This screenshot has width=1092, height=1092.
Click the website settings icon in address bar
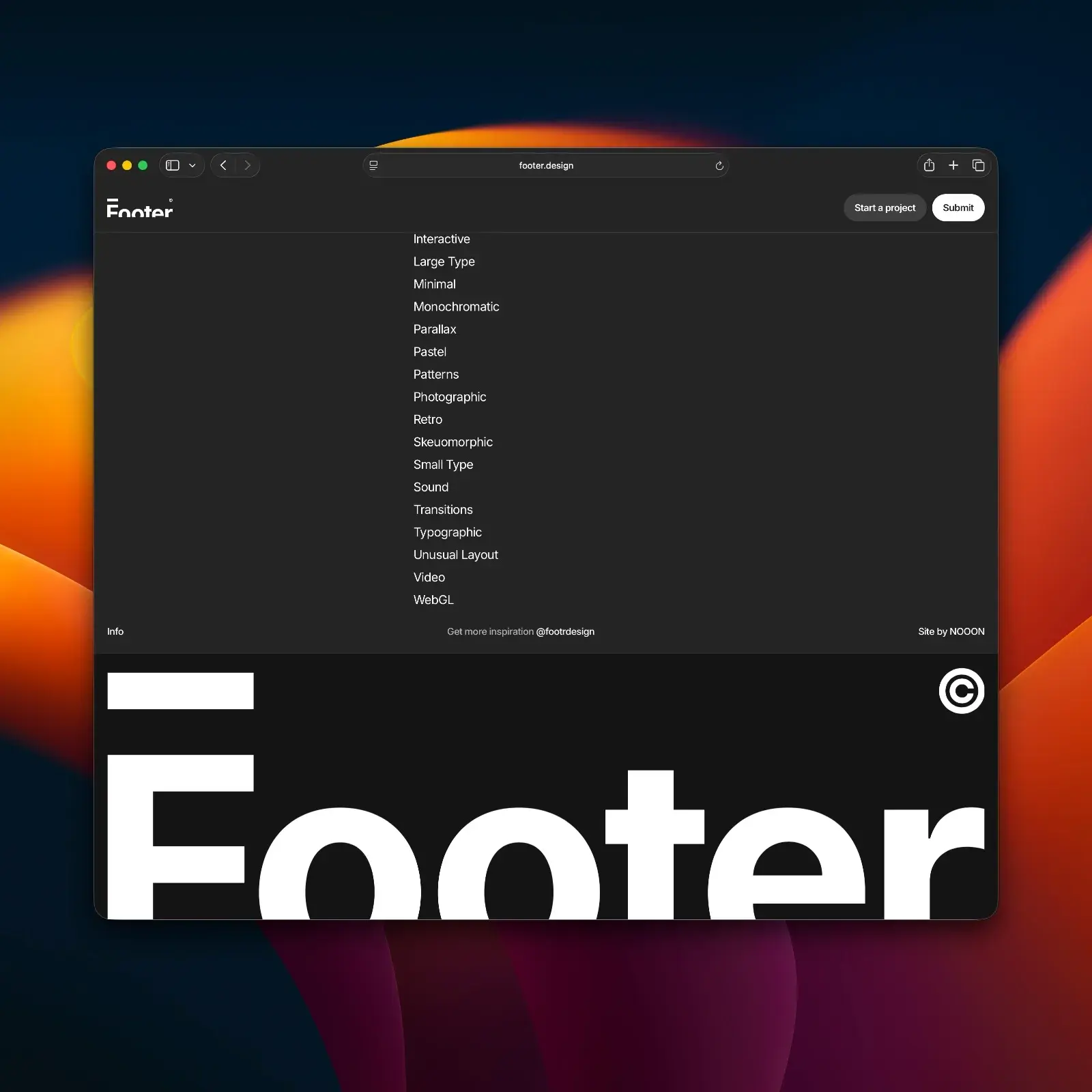point(373,165)
